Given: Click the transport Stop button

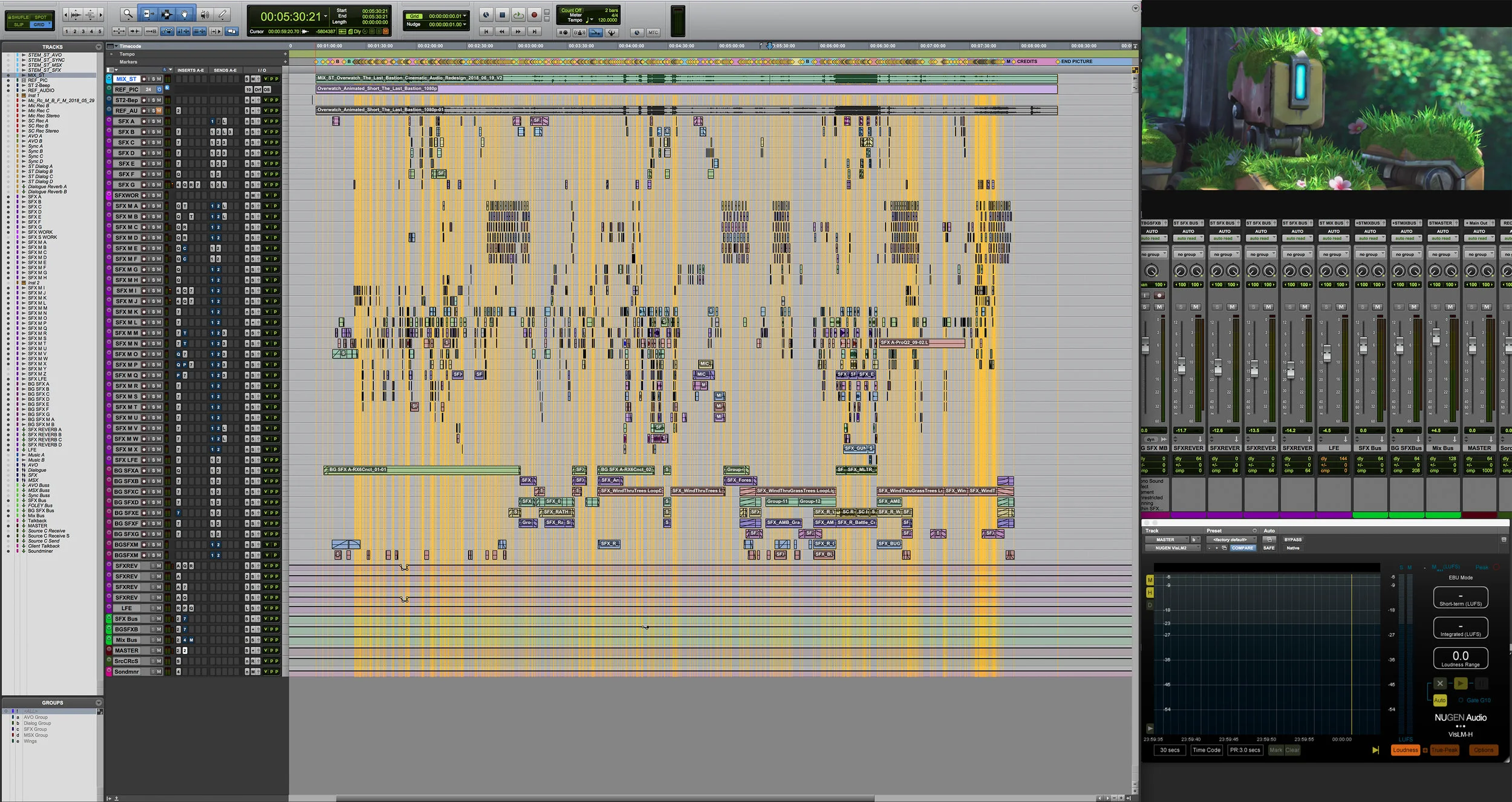Looking at the screenshot, I should point(502,15).
